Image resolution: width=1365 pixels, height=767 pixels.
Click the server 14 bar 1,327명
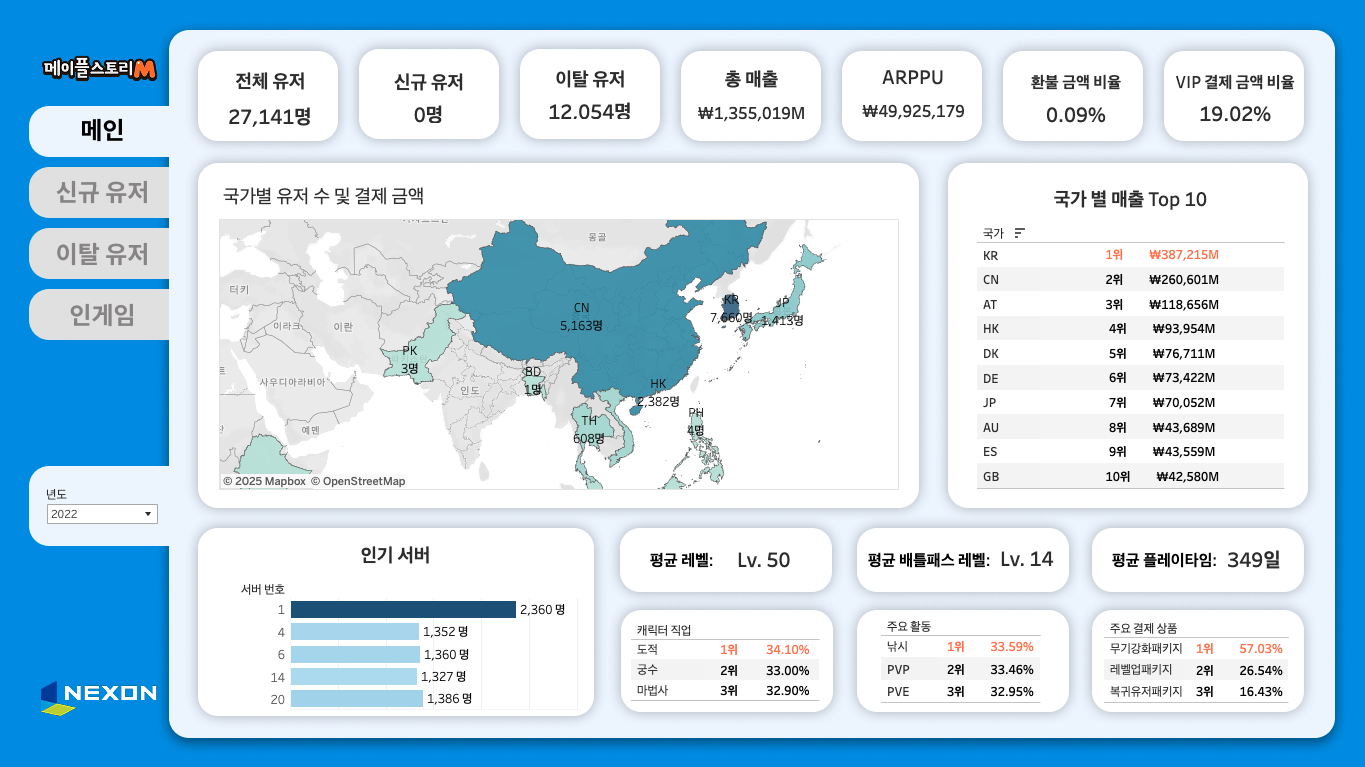(x=354, y=677)
